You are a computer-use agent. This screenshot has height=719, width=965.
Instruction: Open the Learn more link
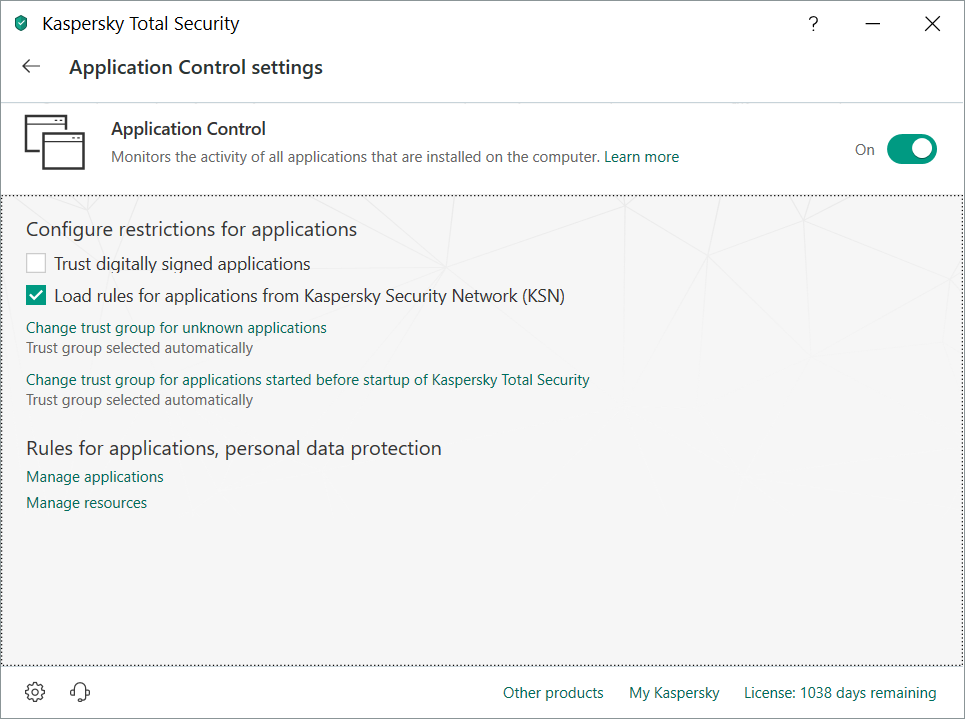pyautogui.click(x=641, y=157)
